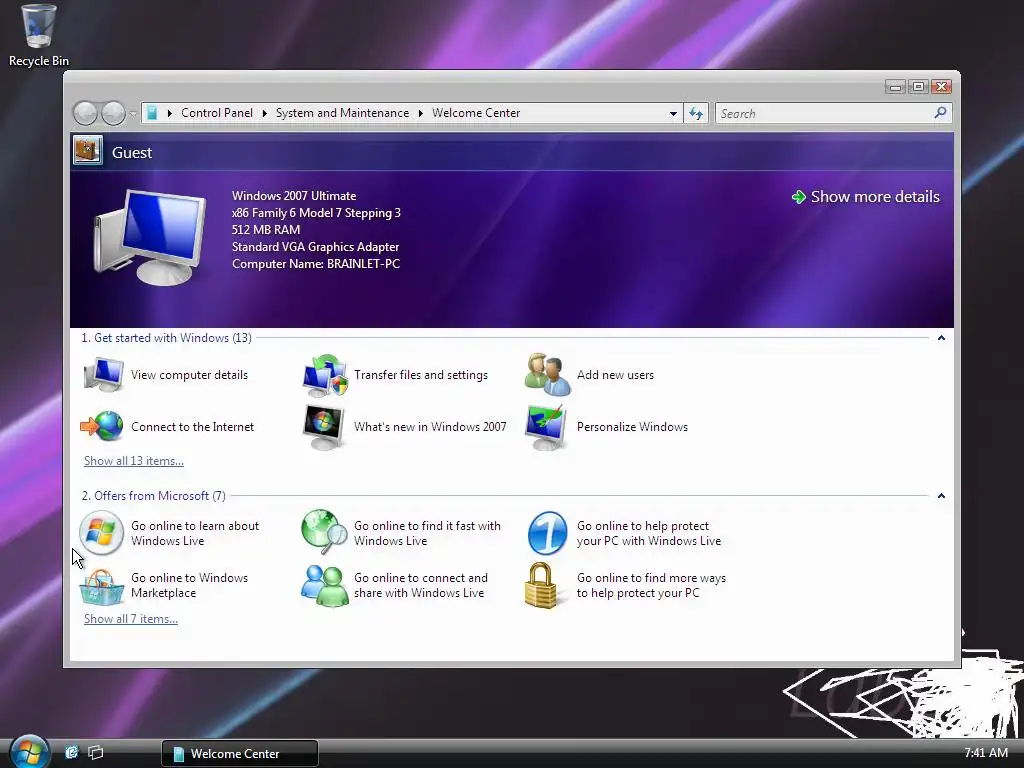Image resolution: width=1024 pixels, height=768 pixels.
Task: Open the recent pages dropdown arrow
Action: click(x=133, y=114)
